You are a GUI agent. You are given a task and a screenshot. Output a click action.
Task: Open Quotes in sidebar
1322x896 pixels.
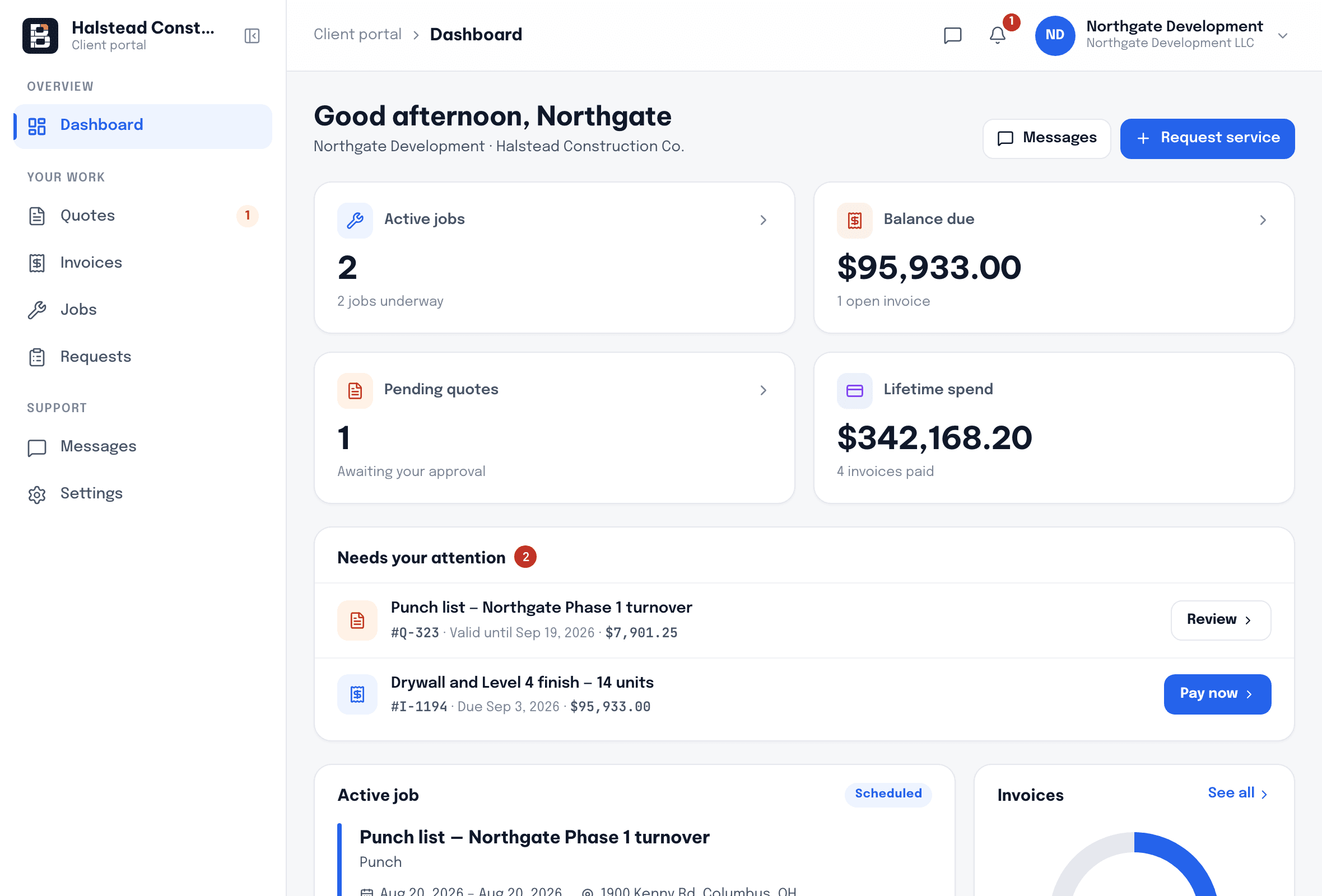pos(143,216)
